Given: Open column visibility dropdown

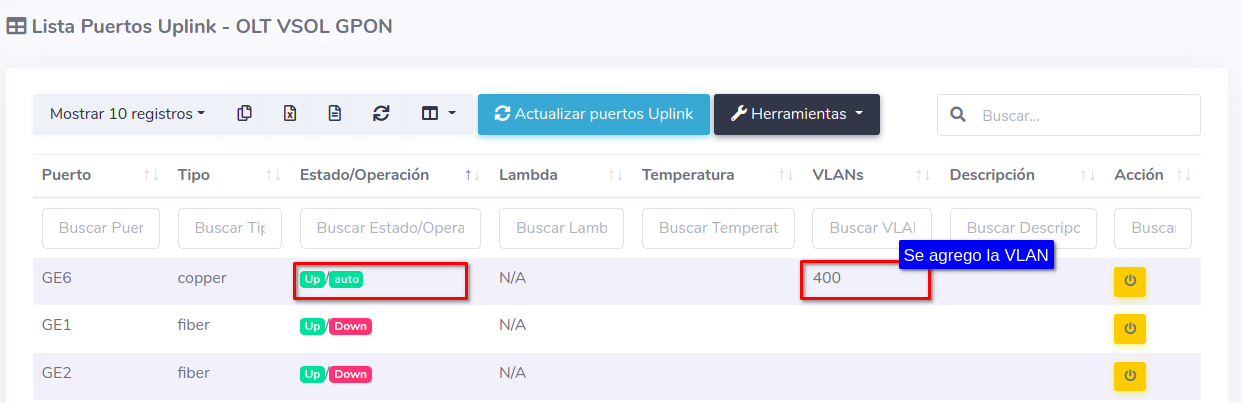Looking at the screenshot, I should tap(438, 114).
